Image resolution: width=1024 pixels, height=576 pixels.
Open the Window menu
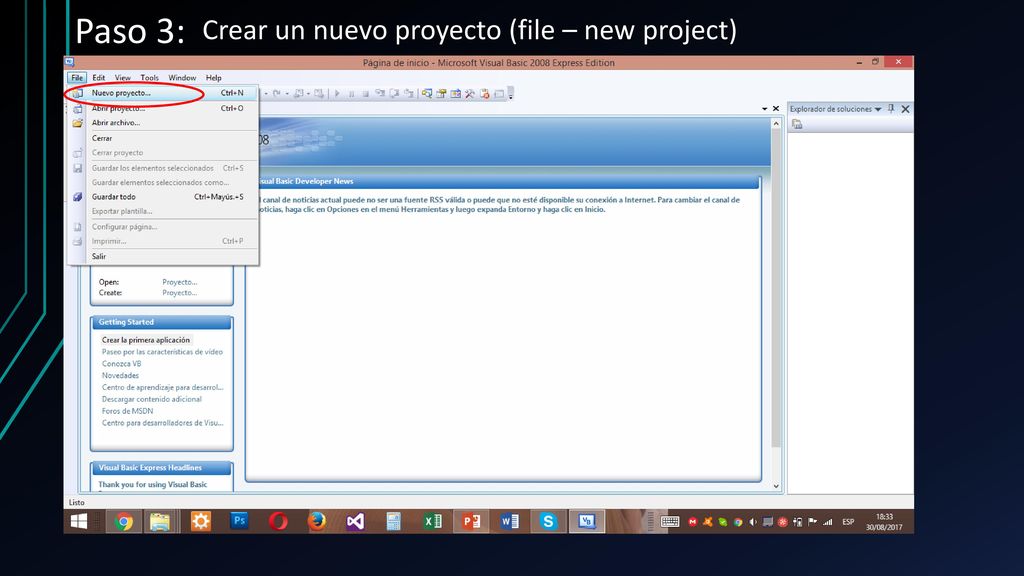point(182,78)
